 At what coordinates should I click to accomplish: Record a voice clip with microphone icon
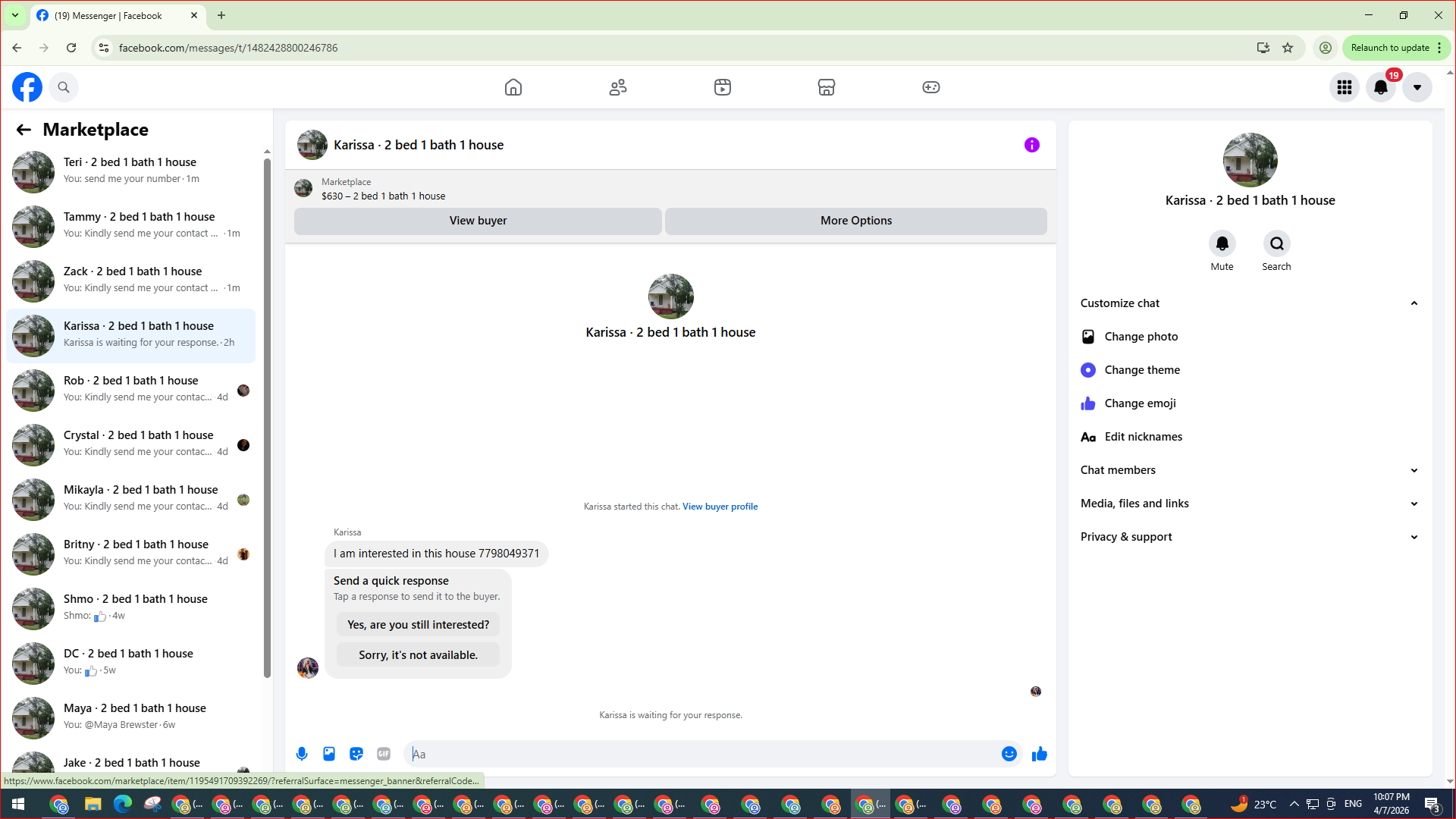click(x=302, y=754)
